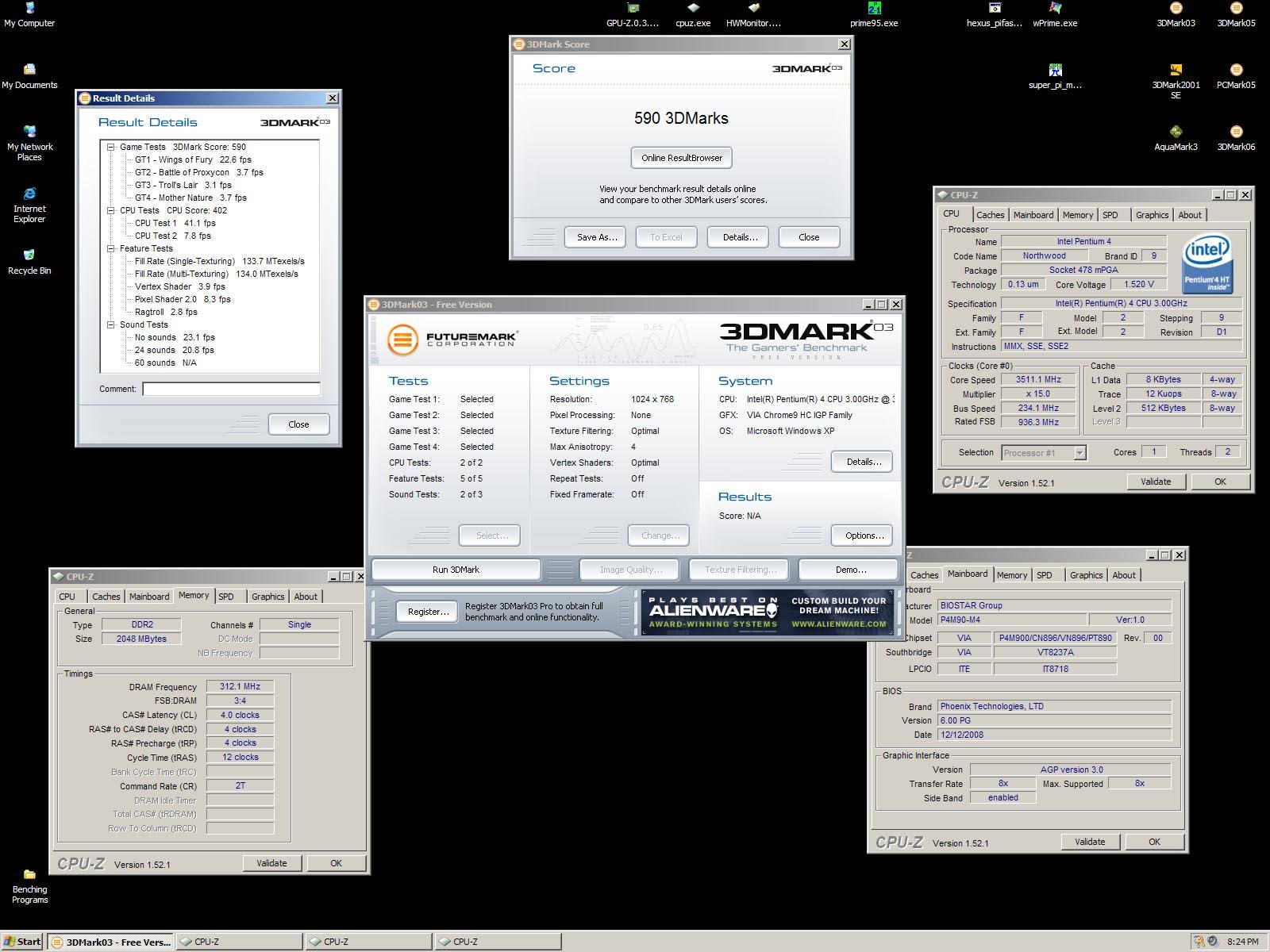Viewport: 1270px width, 952px height.
Task: Launch the HWMonitor desktop shortcut
Action: point(753,15)
